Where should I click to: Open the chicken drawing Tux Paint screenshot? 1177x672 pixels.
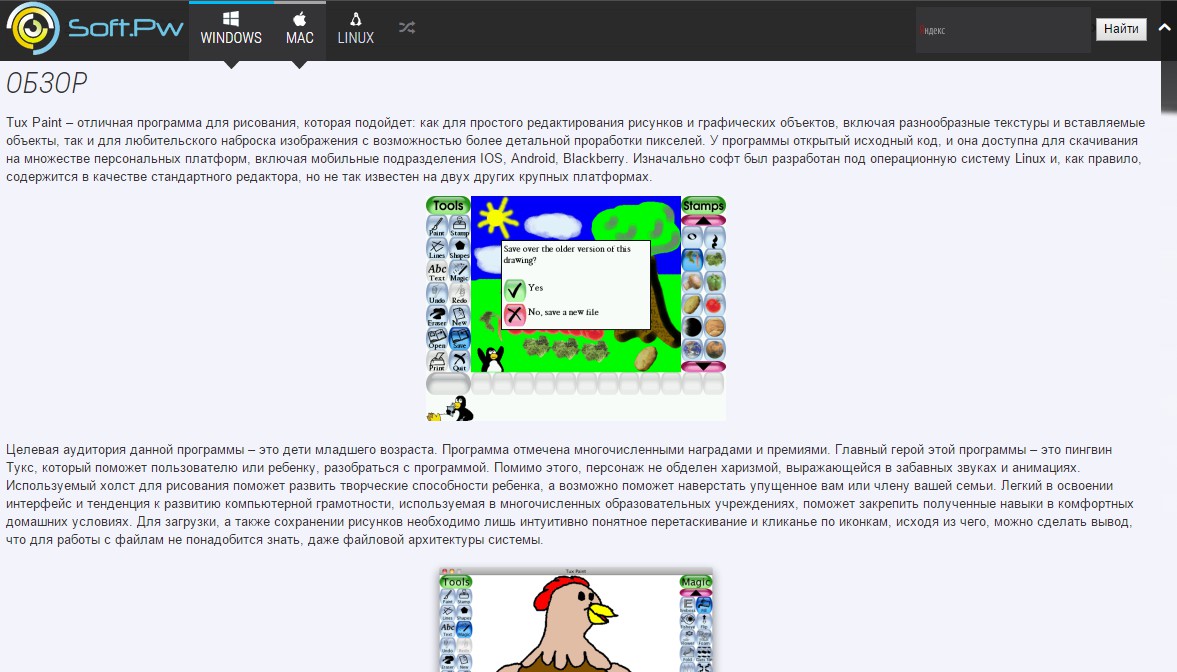[576, 620]
